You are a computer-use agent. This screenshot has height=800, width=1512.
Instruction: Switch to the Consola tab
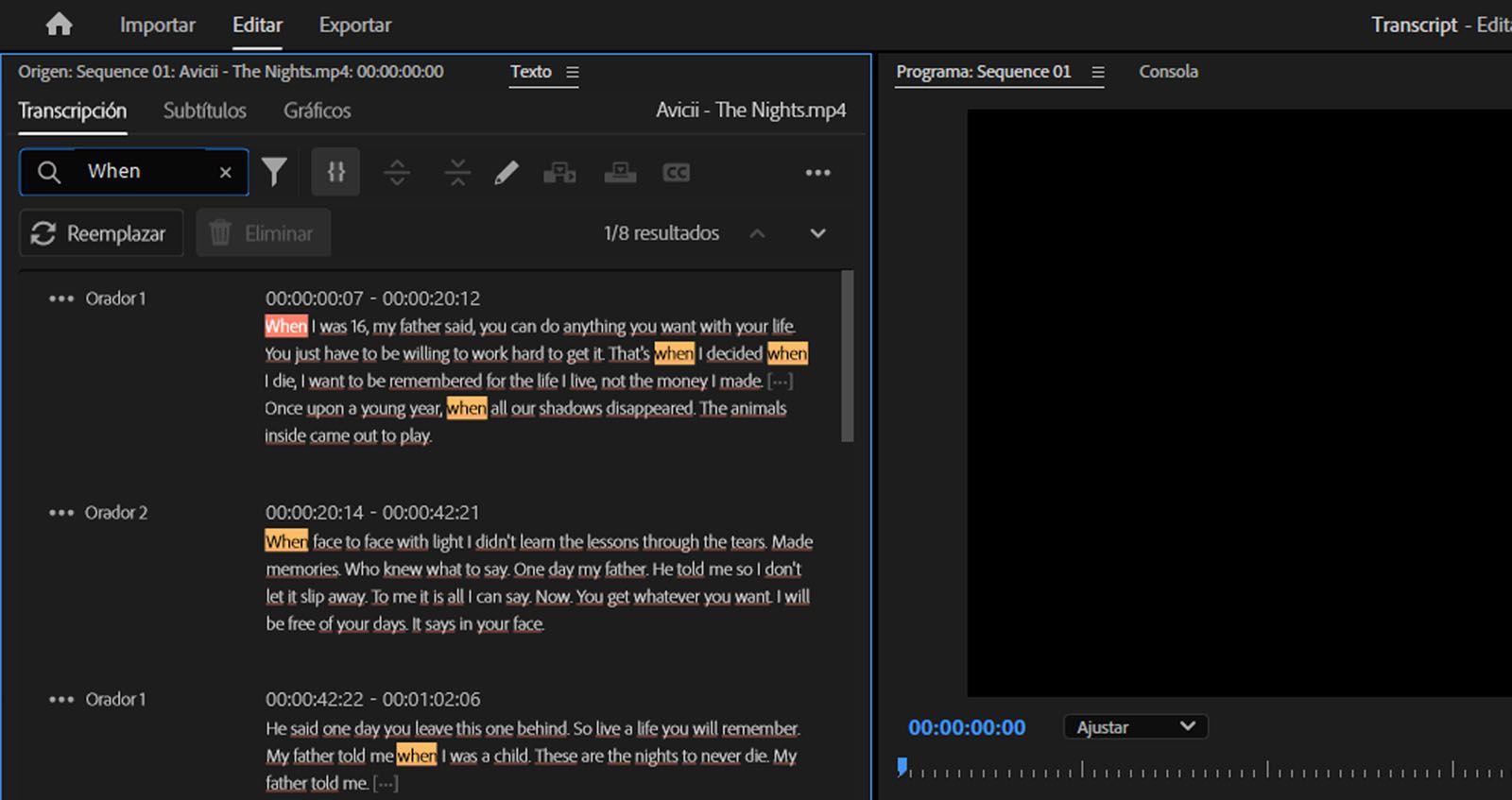point(1168,72)
